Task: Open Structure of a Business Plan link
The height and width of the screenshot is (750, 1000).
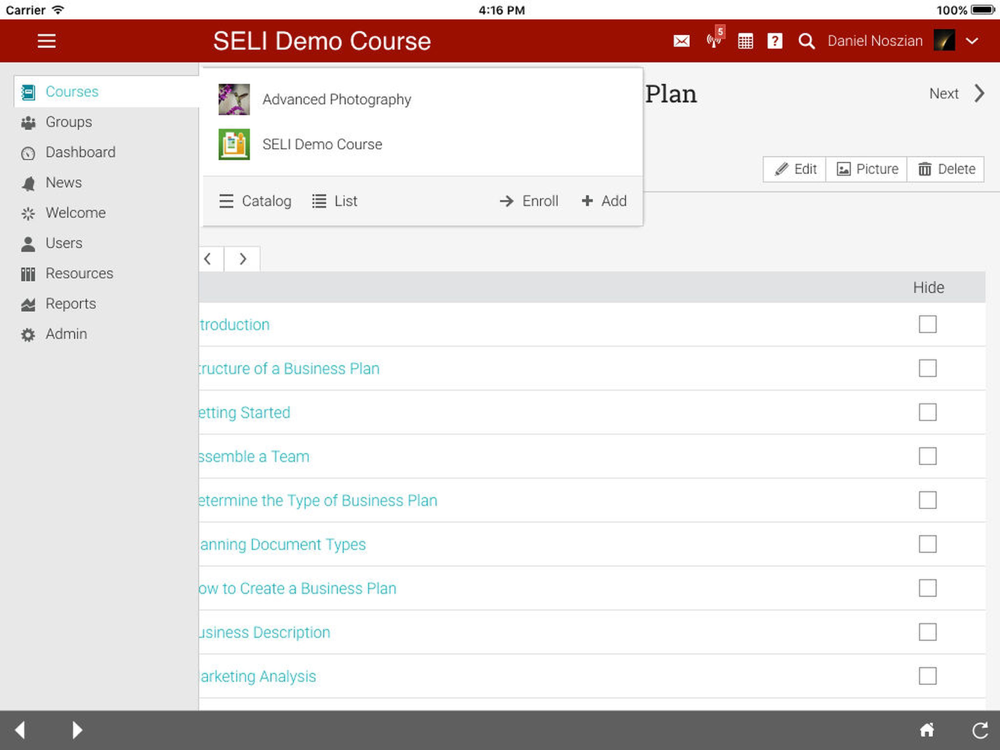Action: (289, 369)
